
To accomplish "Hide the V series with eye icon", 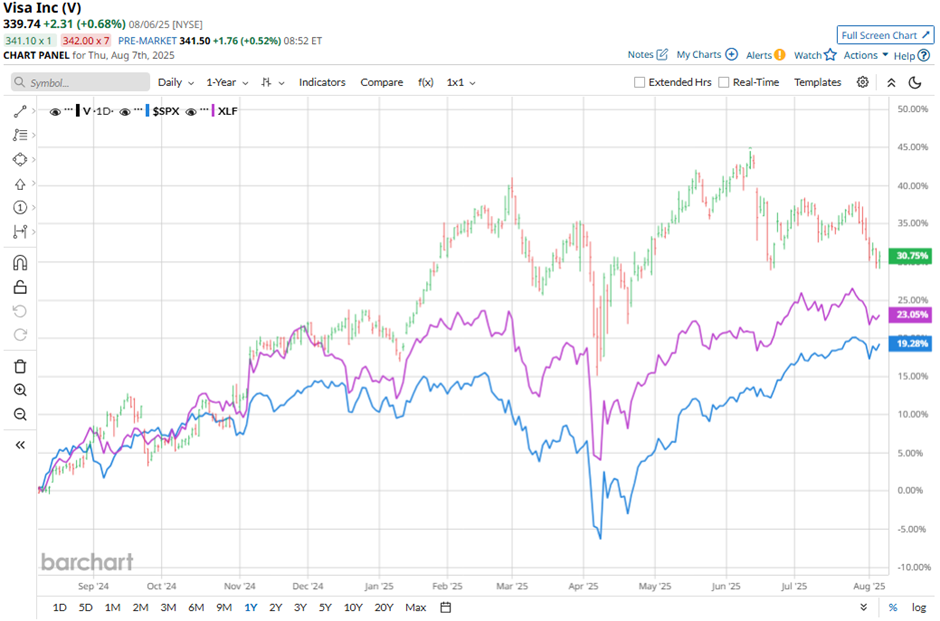I will (55, 111).
